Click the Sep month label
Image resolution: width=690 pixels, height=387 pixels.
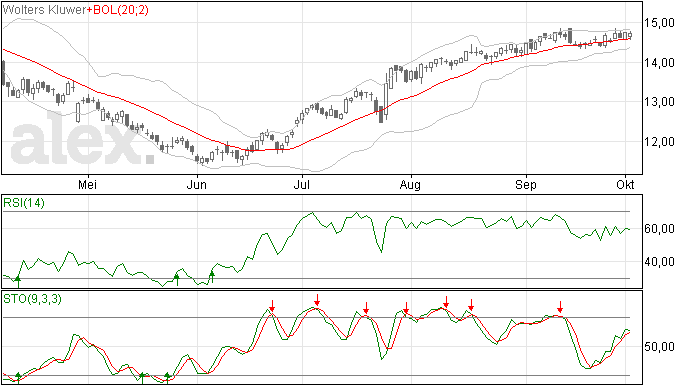click(x=525, y=184)
